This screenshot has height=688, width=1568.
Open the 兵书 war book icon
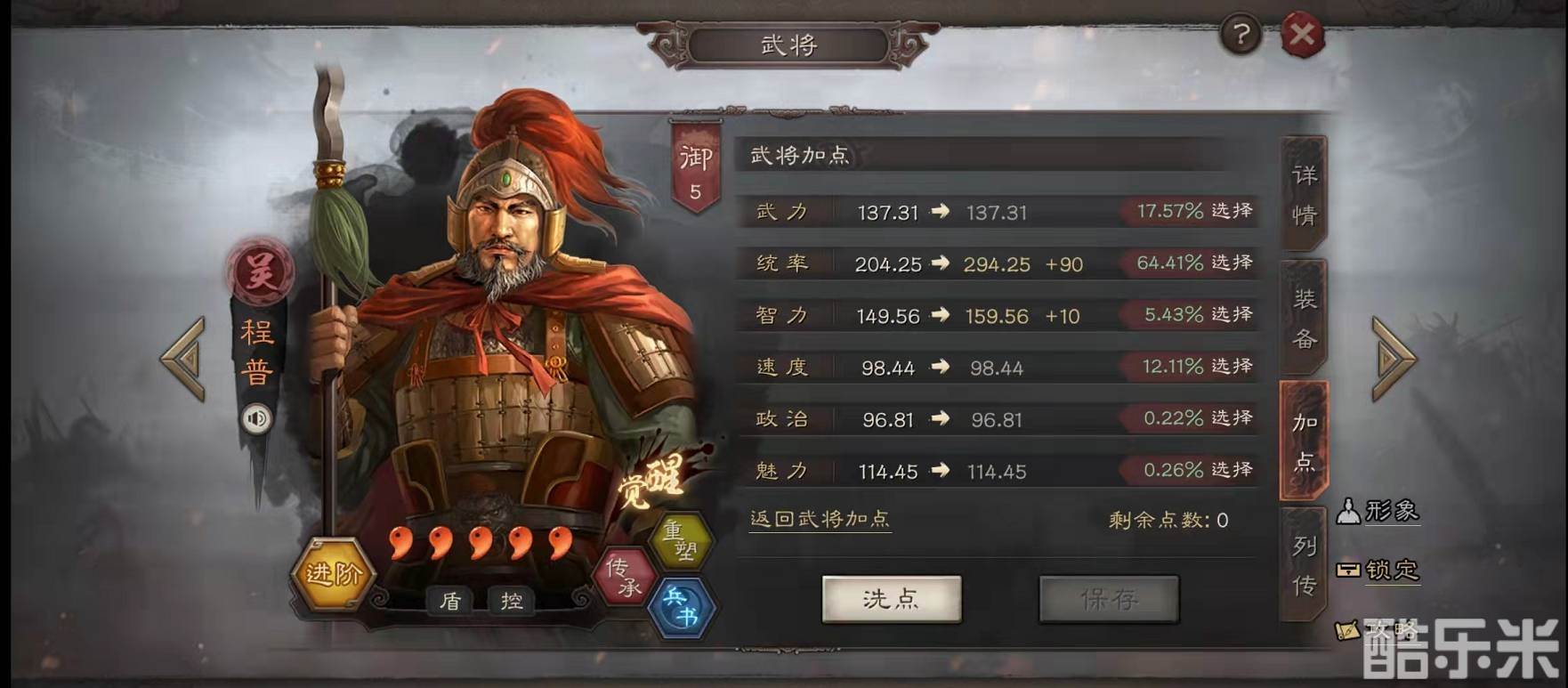pos(683,608)
